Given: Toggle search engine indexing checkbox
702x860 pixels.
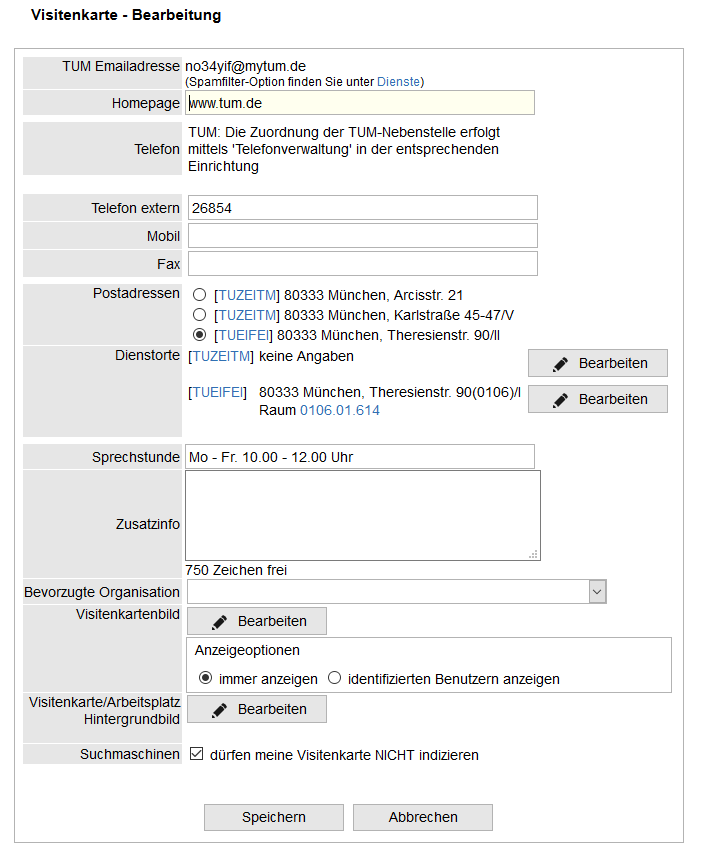Looking at the screenshot, I should pyautogui.click(x=197, y=754).
